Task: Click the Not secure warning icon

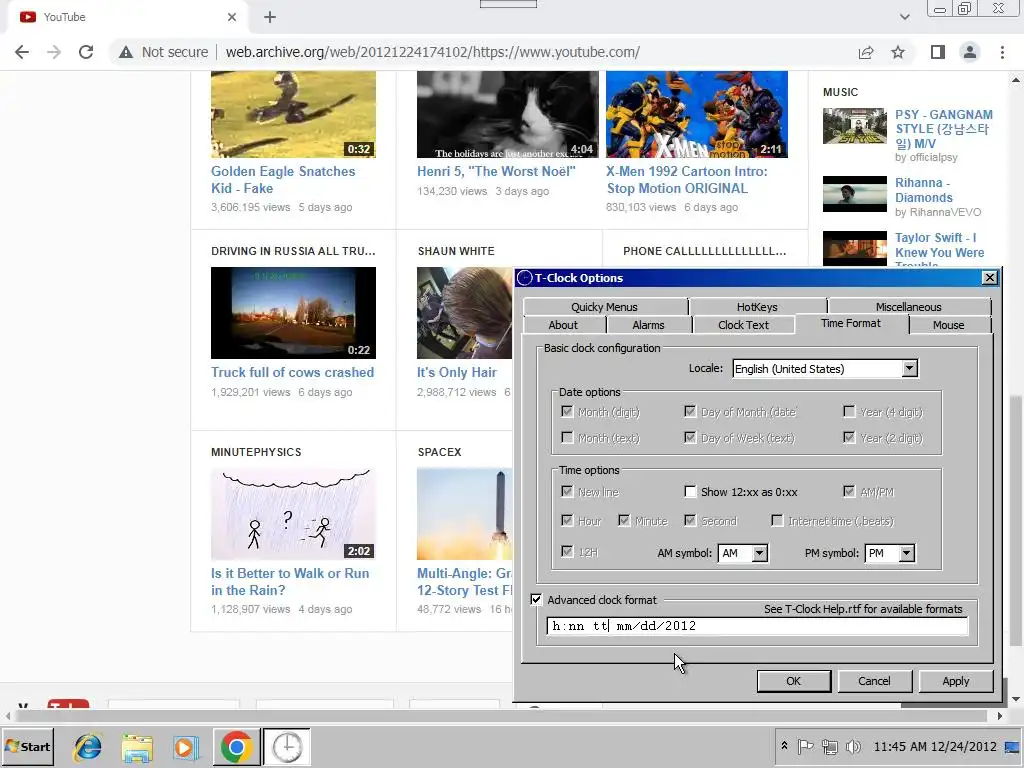Action: (x=126, y=52)
